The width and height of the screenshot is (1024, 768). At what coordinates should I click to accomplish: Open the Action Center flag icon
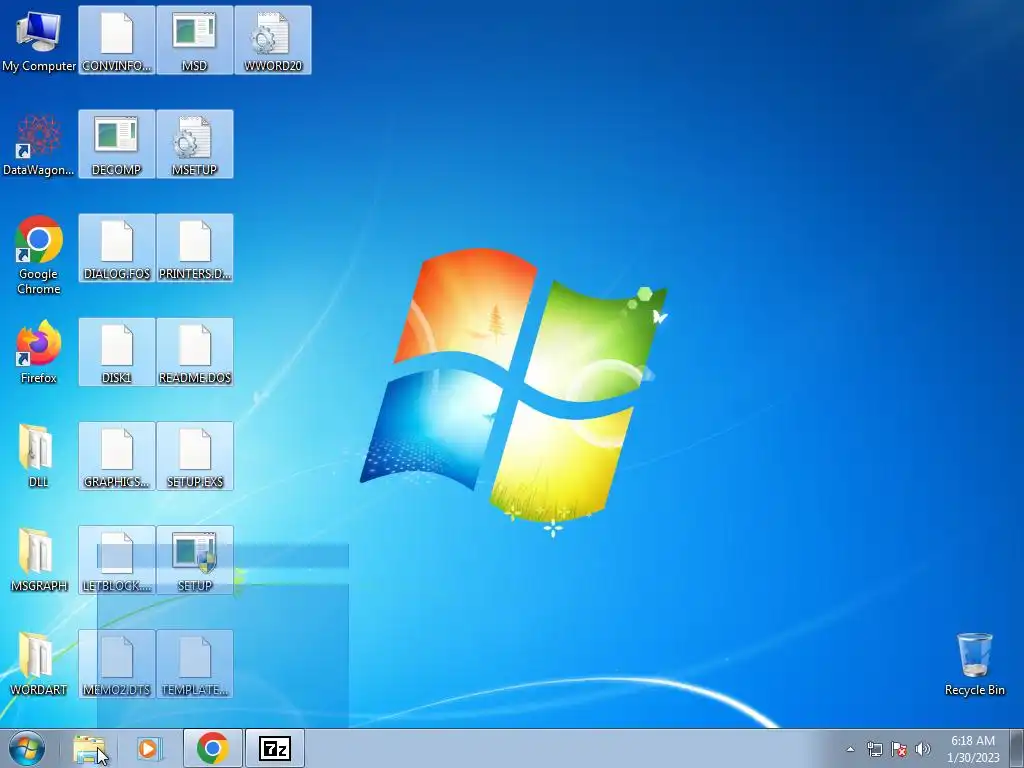click(899, 749)
